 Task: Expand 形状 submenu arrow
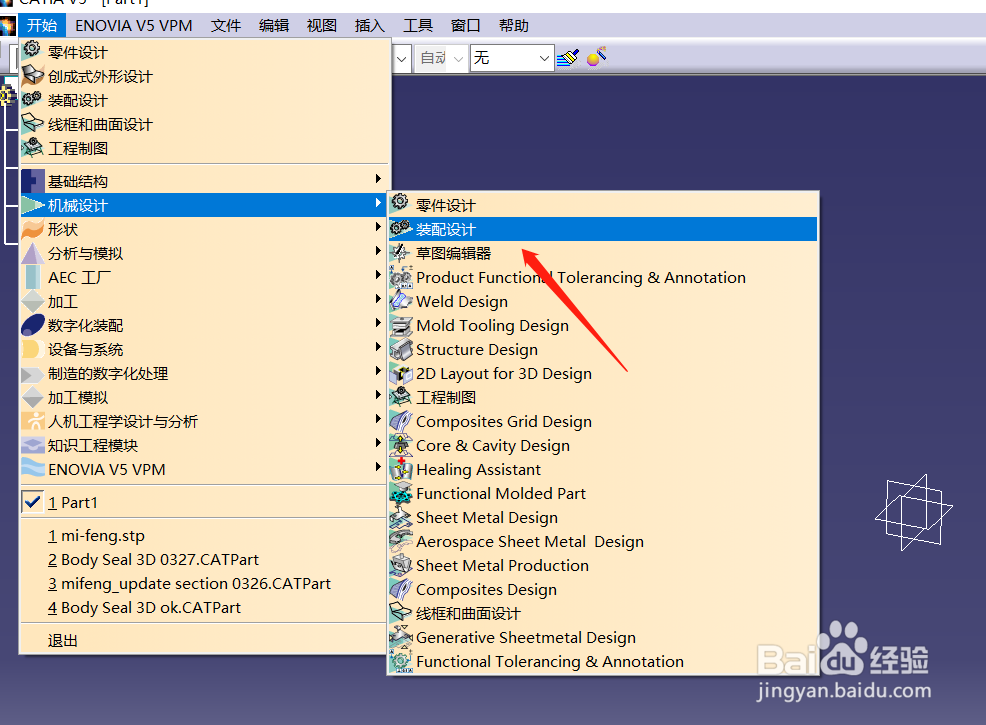tap(378, 227)
